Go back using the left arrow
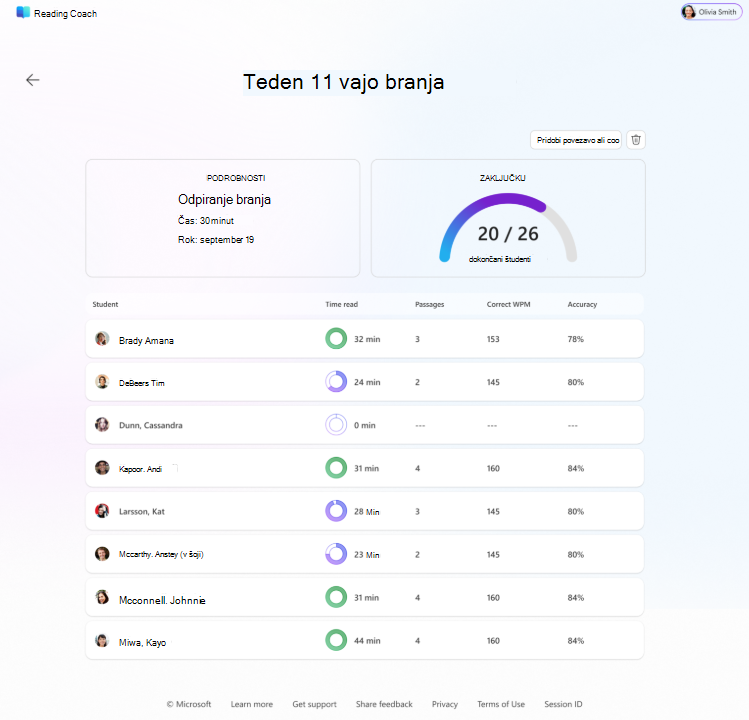Image resolution: width=749 pixels, height=720 pixels. [32, 80]
